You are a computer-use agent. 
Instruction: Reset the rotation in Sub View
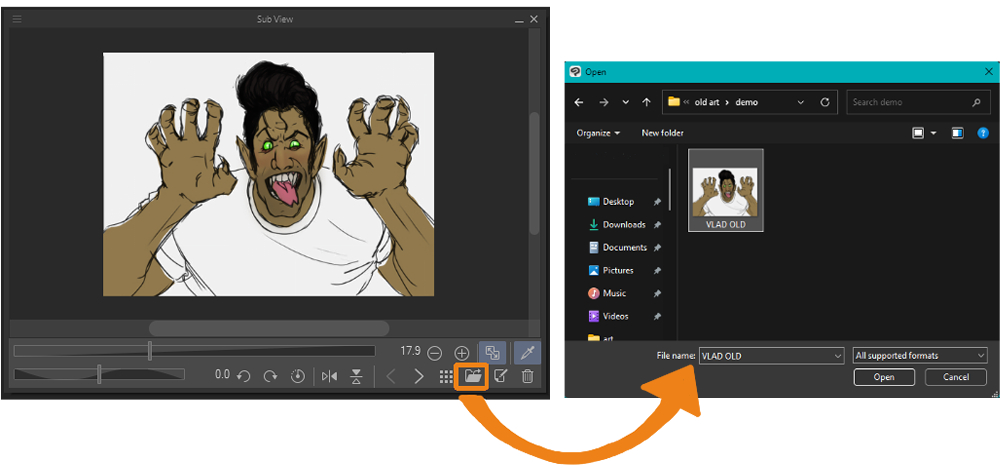297,376
